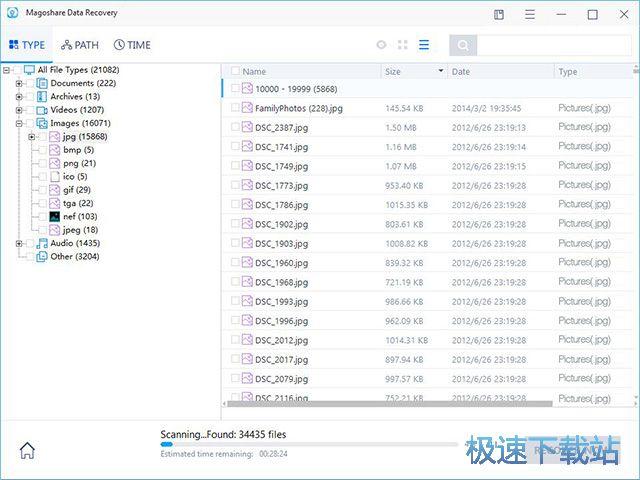Check the Documents checkbox

pyautogui.click(x=30, y=83)
